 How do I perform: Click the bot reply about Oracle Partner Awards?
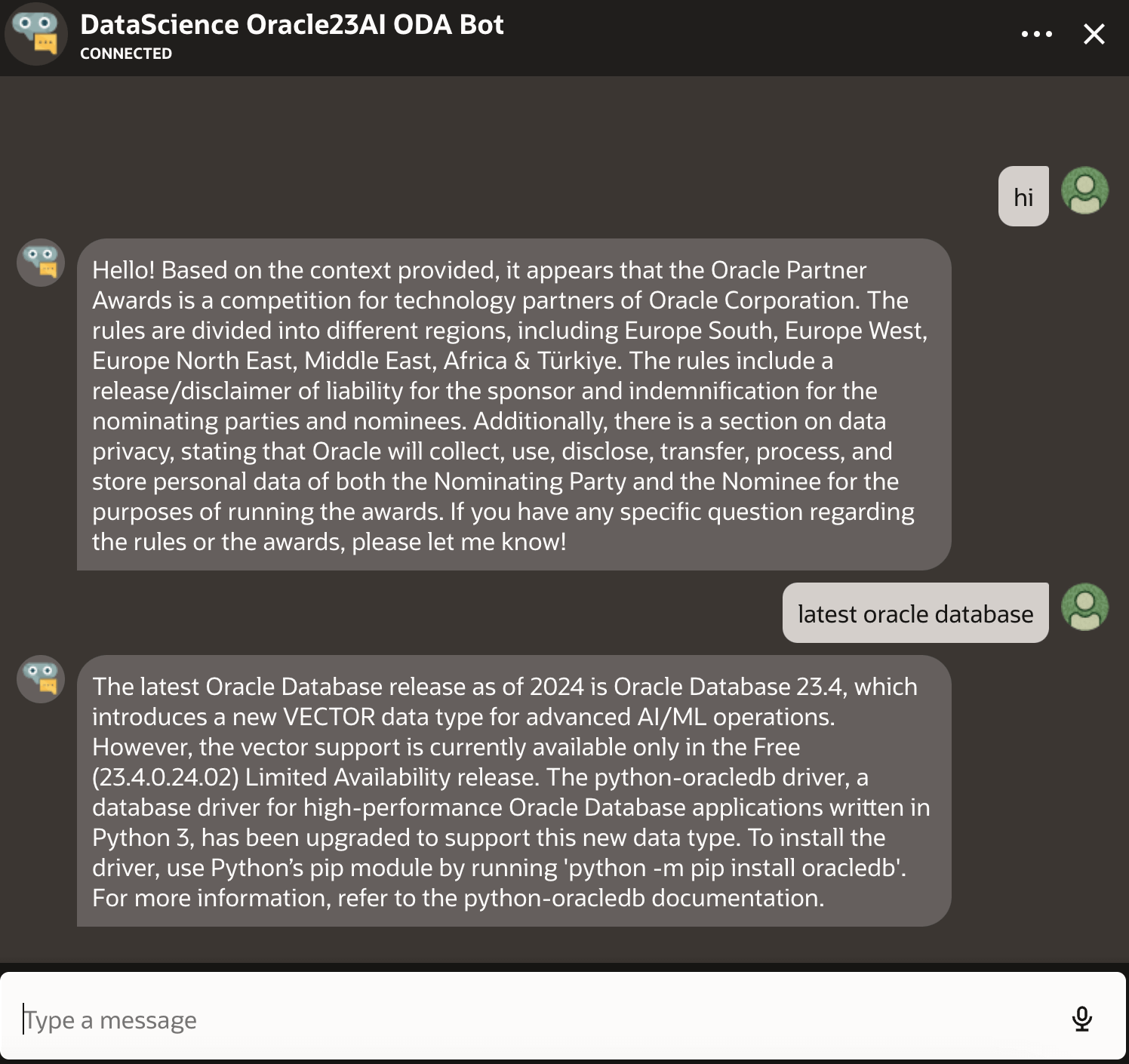pyautogui.click(x=514, y=404)
